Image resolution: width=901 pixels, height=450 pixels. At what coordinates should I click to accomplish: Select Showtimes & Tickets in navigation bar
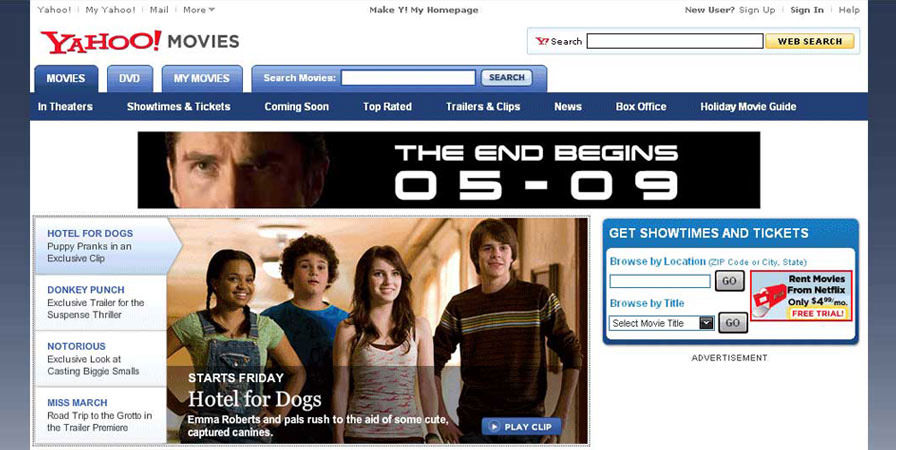[x=179, y=106]
